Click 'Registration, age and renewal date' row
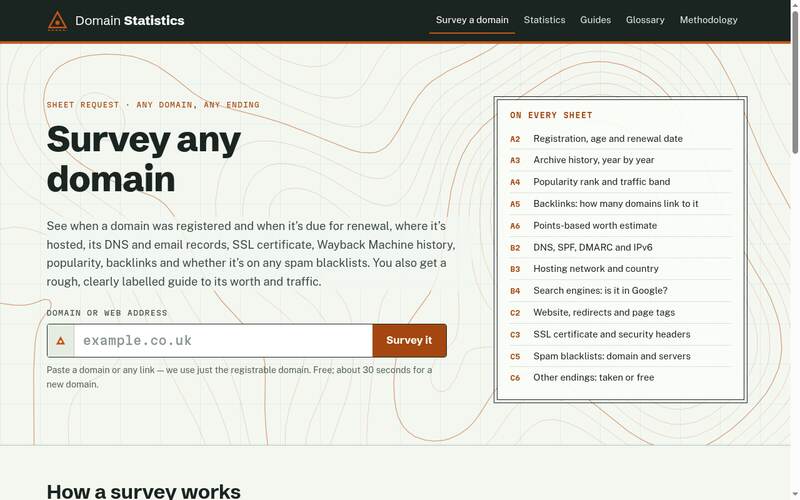 point(620,139)
